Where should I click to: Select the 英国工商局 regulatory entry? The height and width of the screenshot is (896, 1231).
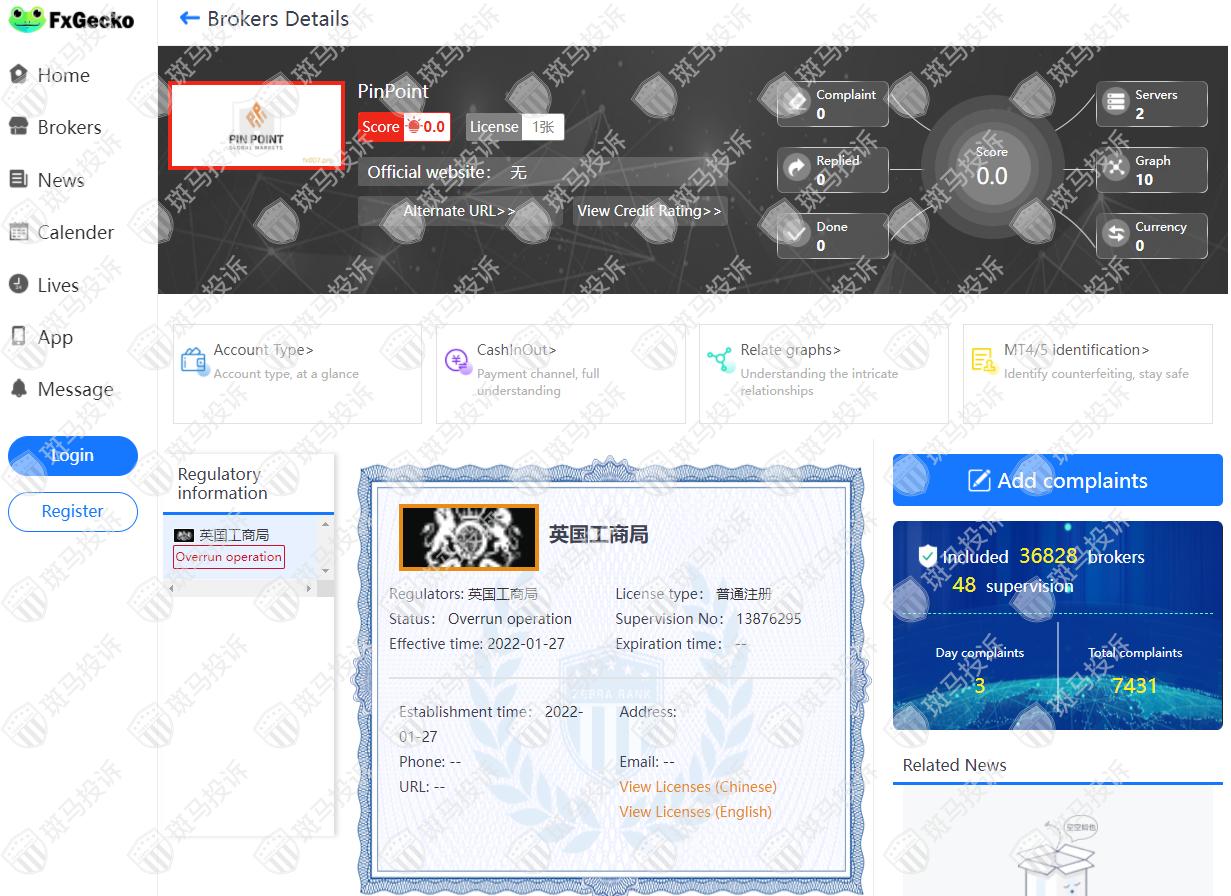[234, 535]
